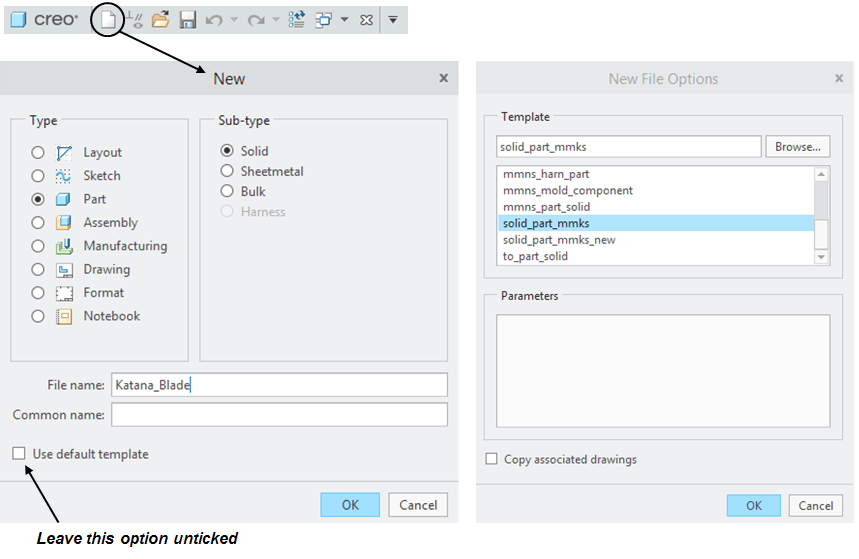Viewport: 859px width, 559px height.
Task: Choose the Sheetmetal sub-type option
Action: click(x=227, y=171)
